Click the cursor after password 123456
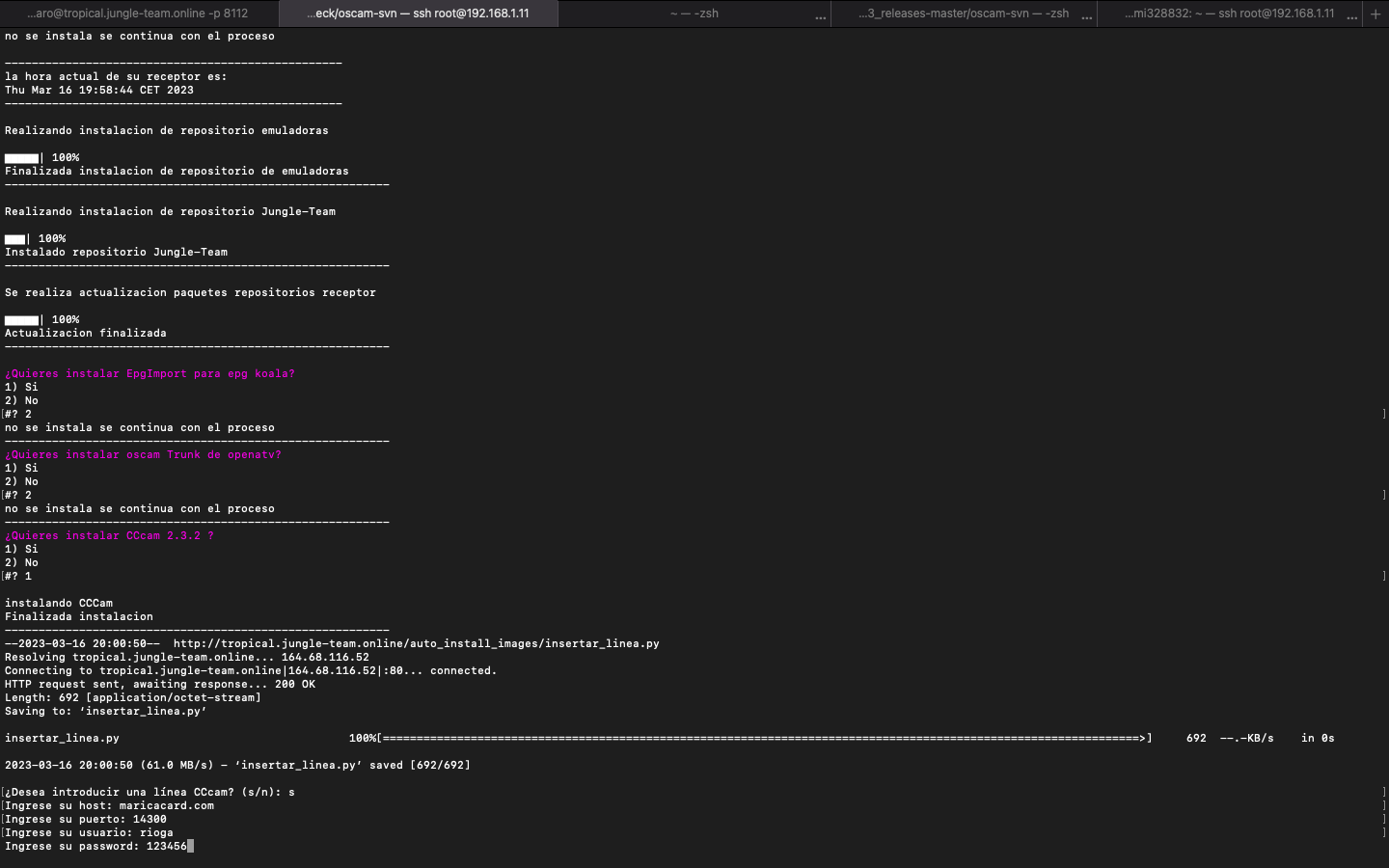This screenshot has width=1389, height=868. pos(191,846)
